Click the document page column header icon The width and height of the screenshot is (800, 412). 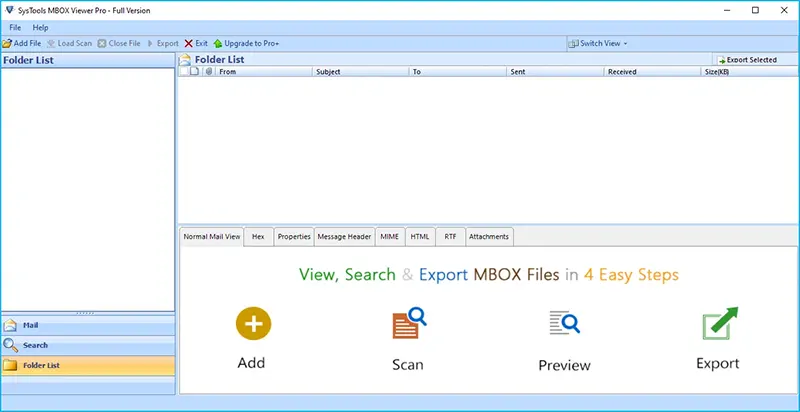[194, 71]
